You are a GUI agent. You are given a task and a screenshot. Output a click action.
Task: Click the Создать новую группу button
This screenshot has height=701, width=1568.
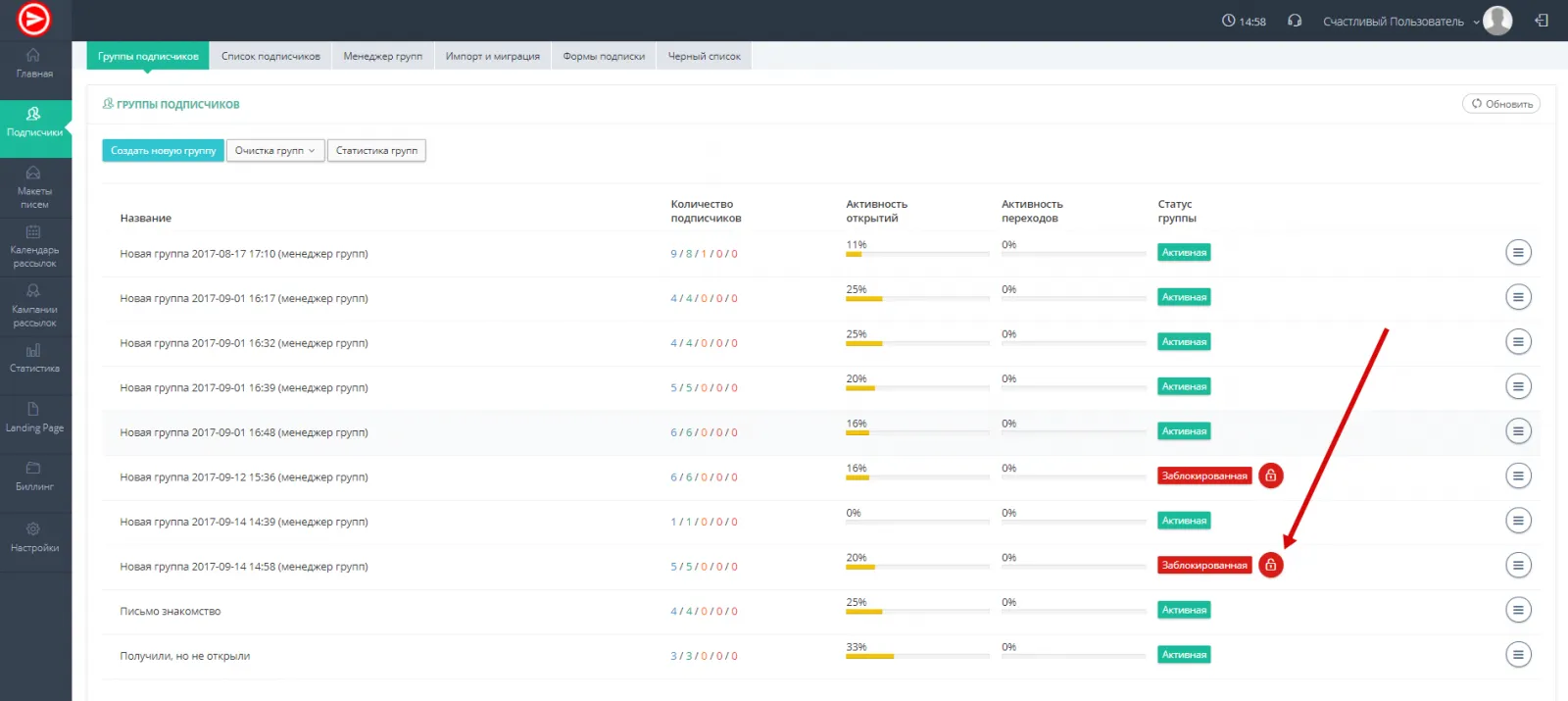pos(163,151)
